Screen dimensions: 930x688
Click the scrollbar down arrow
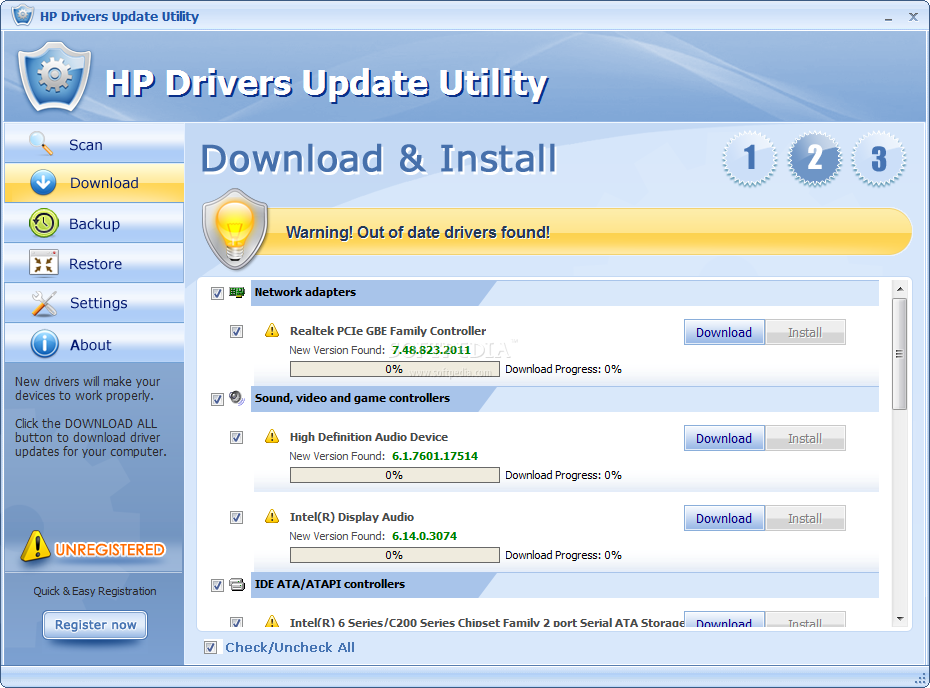900,619
